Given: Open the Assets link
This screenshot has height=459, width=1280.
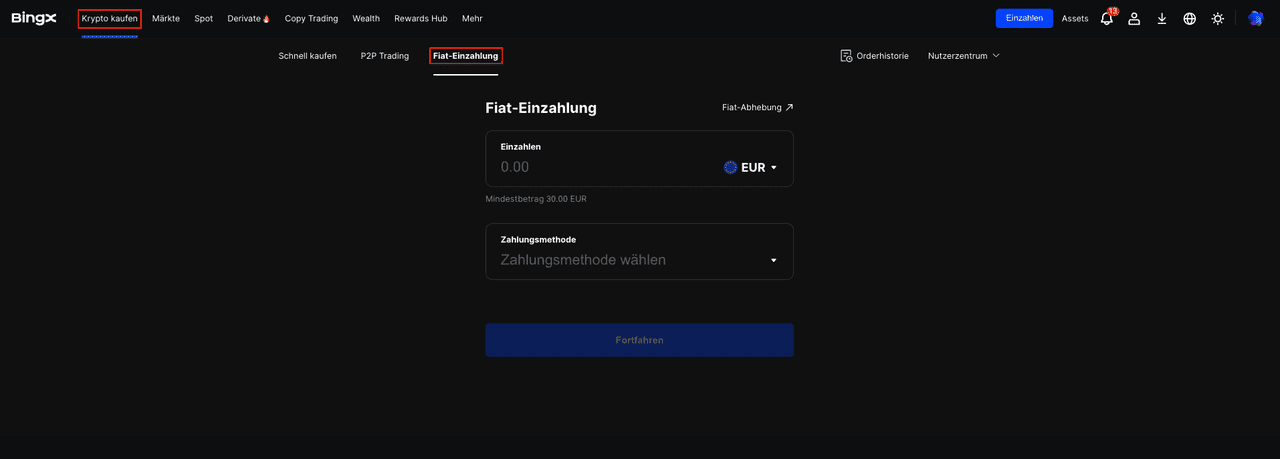Looking at the screenshot, I should coord(1075,18).
